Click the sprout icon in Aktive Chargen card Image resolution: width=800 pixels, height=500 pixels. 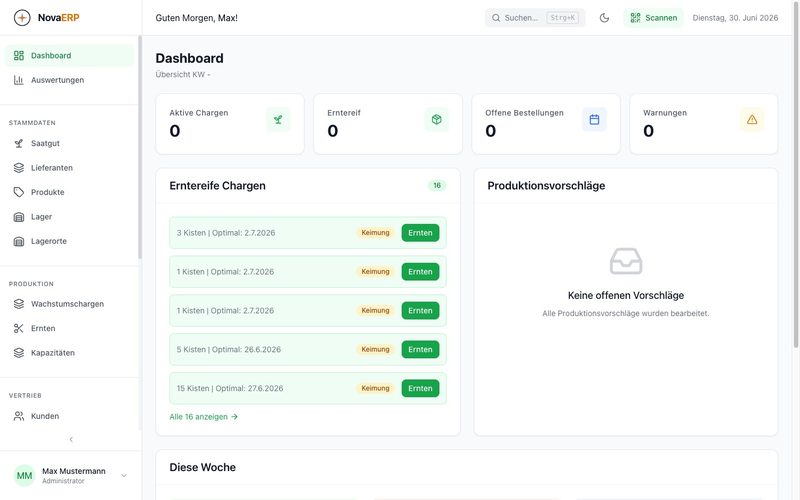click(278, 119)
